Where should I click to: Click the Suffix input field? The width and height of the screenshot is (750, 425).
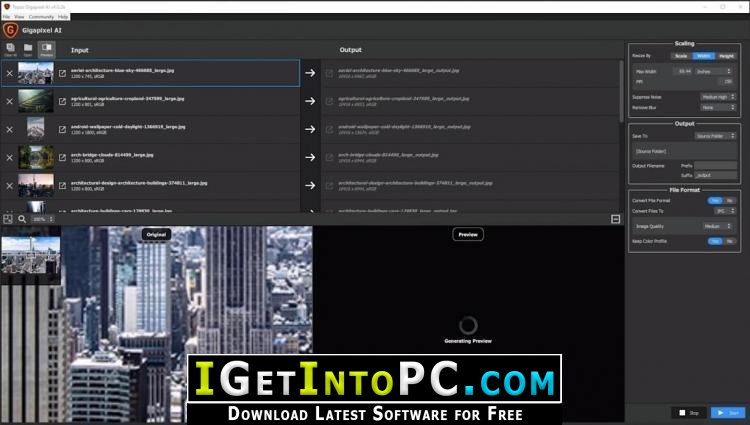point(715,175)
